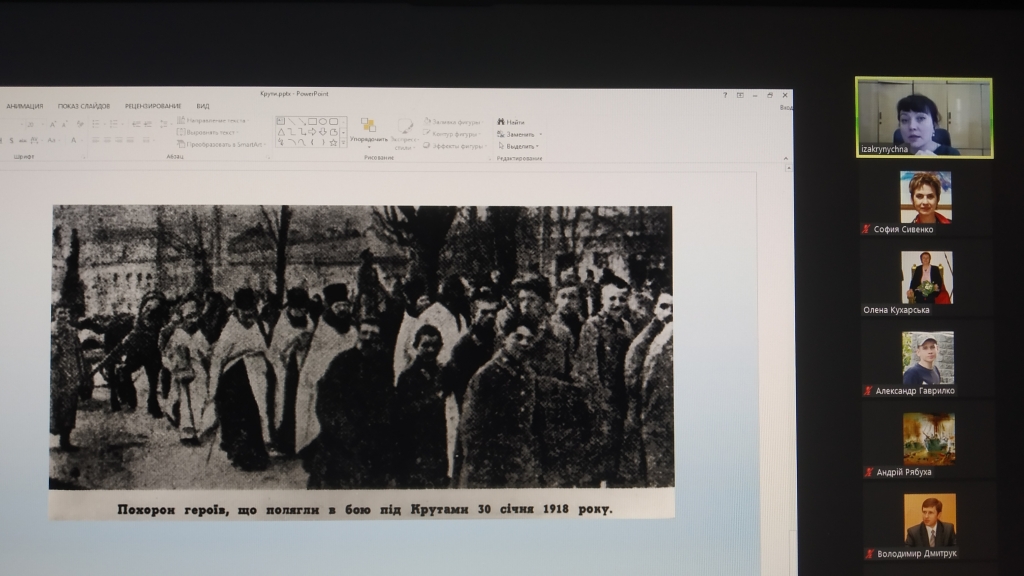Open Экспресс-стили quick styles gallery

404,134
